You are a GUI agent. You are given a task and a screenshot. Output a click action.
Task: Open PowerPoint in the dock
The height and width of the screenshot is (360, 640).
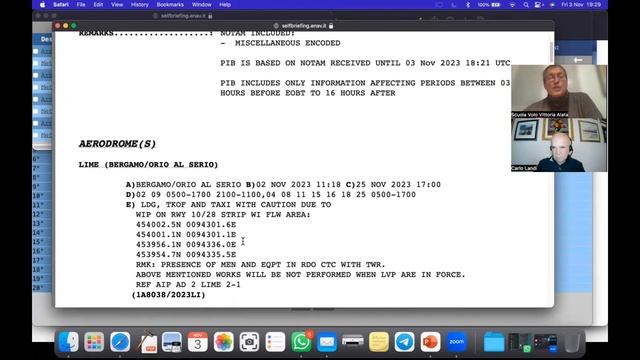(x=431, y=342)
